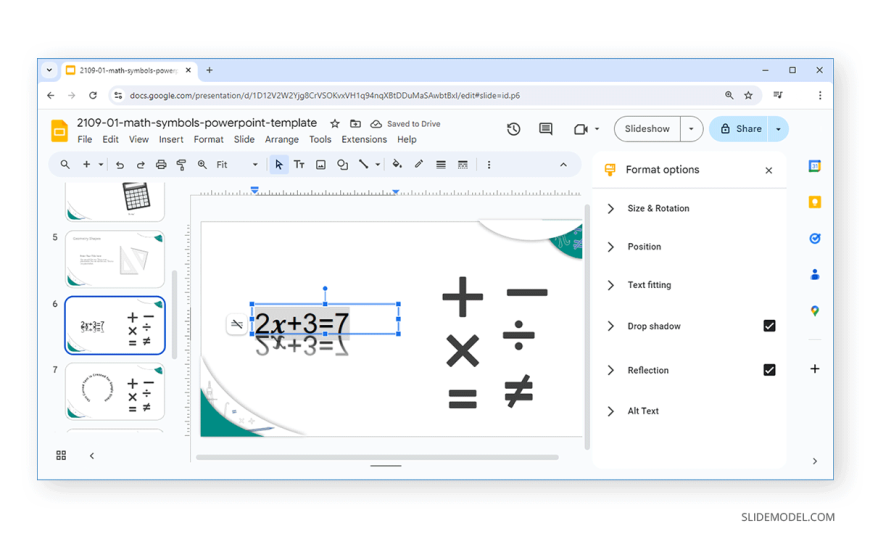Click the move to folder icon

coord(355,124)
